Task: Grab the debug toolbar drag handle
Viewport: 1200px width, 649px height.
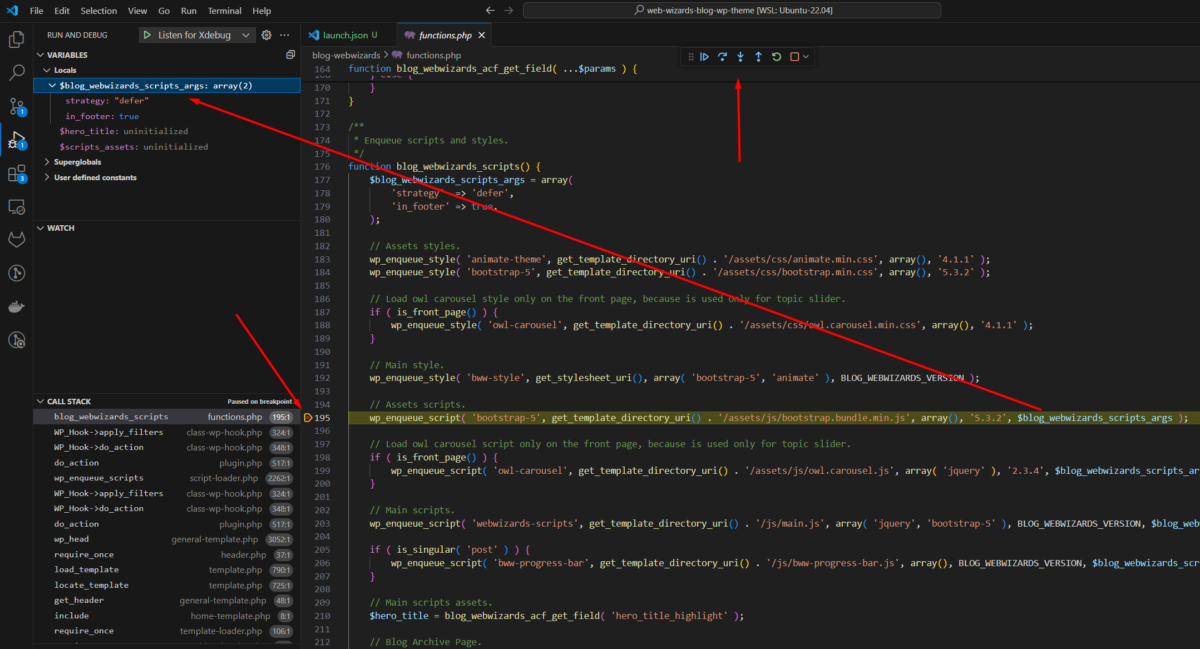Action: (689, 57)
